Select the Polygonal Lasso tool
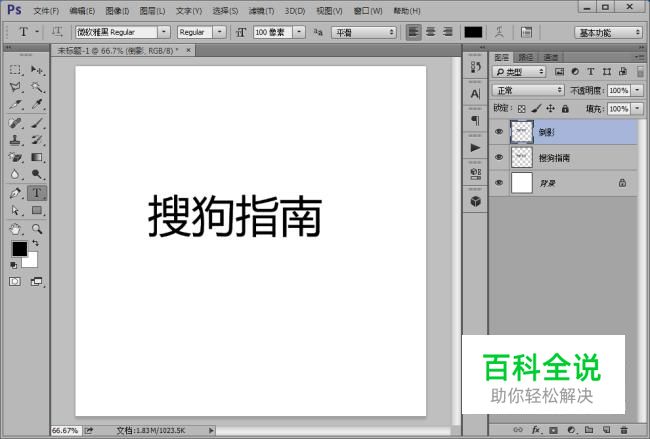Screen dimensions: 650x439 click(x=15, y=87)
